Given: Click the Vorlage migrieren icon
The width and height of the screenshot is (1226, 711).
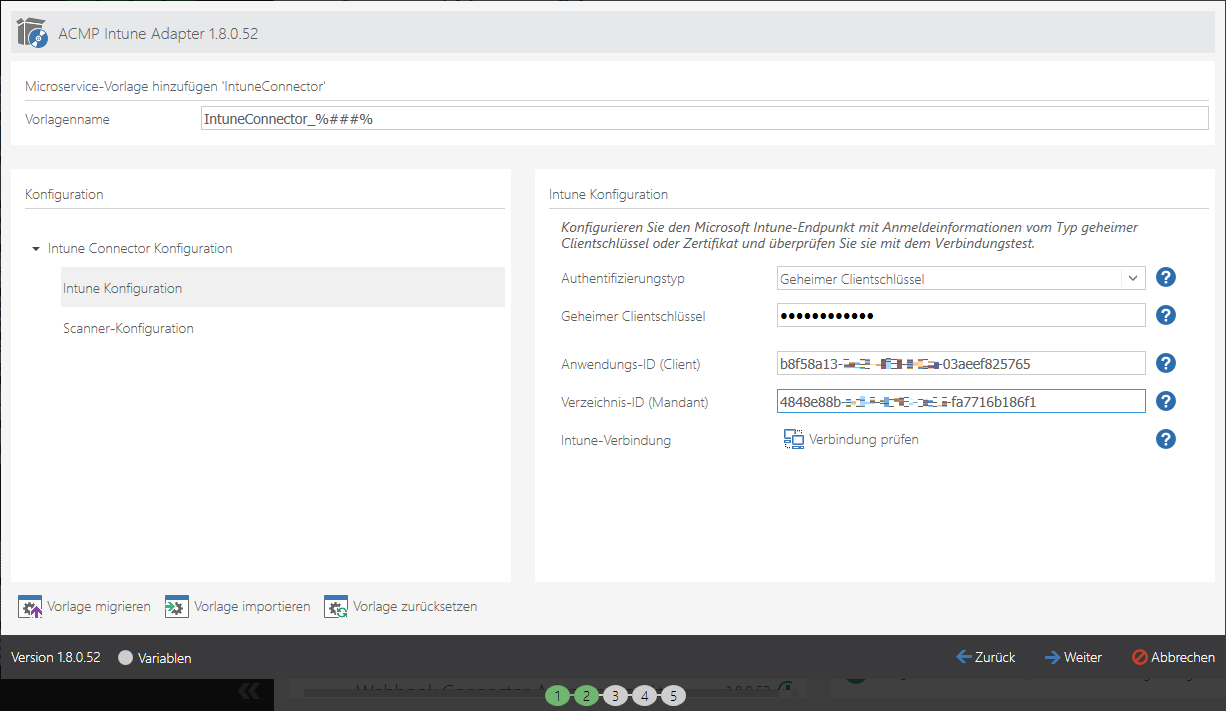Looking at the screenshot, I should click(30, 607).
